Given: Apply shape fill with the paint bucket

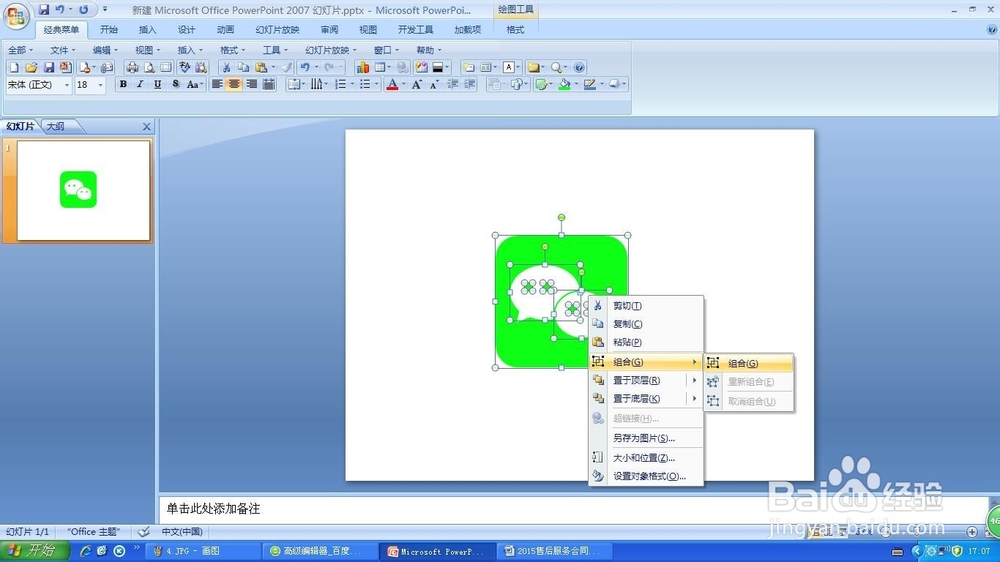Looking at the screenshot, I should [564, 84].
